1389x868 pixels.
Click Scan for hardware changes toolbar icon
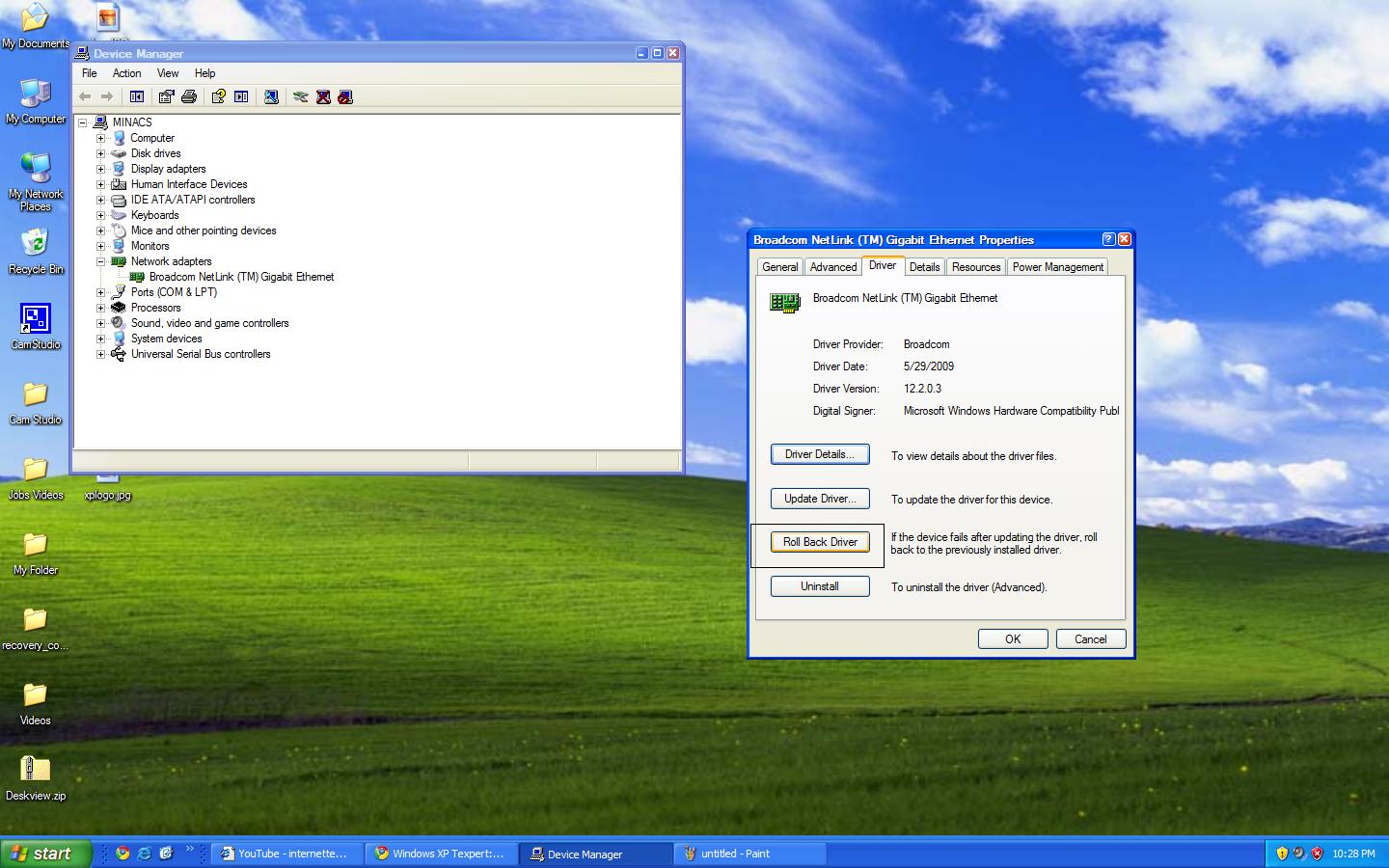click(271, 96)
